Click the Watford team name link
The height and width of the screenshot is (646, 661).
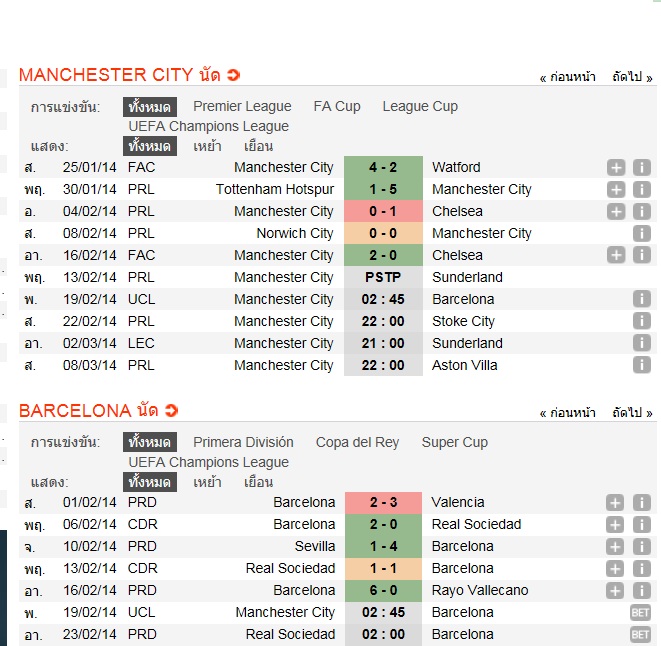456,168
